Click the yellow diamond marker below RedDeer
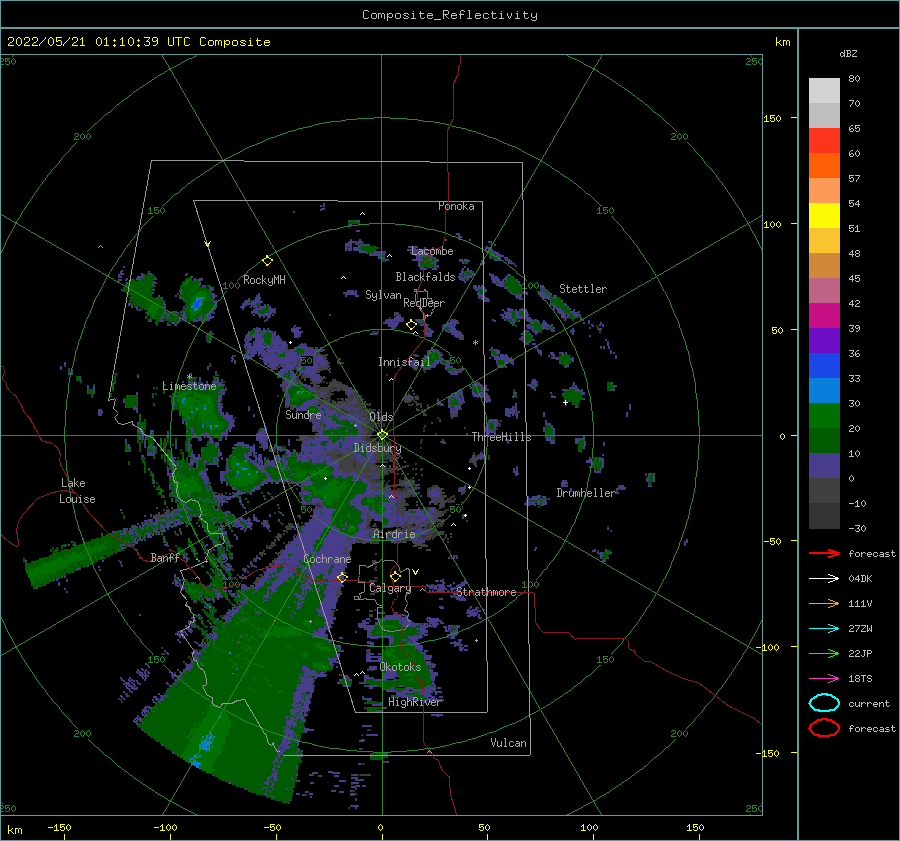Image resolution: width=900 pixels, height=841 pixels. click(x=411, y=325)
